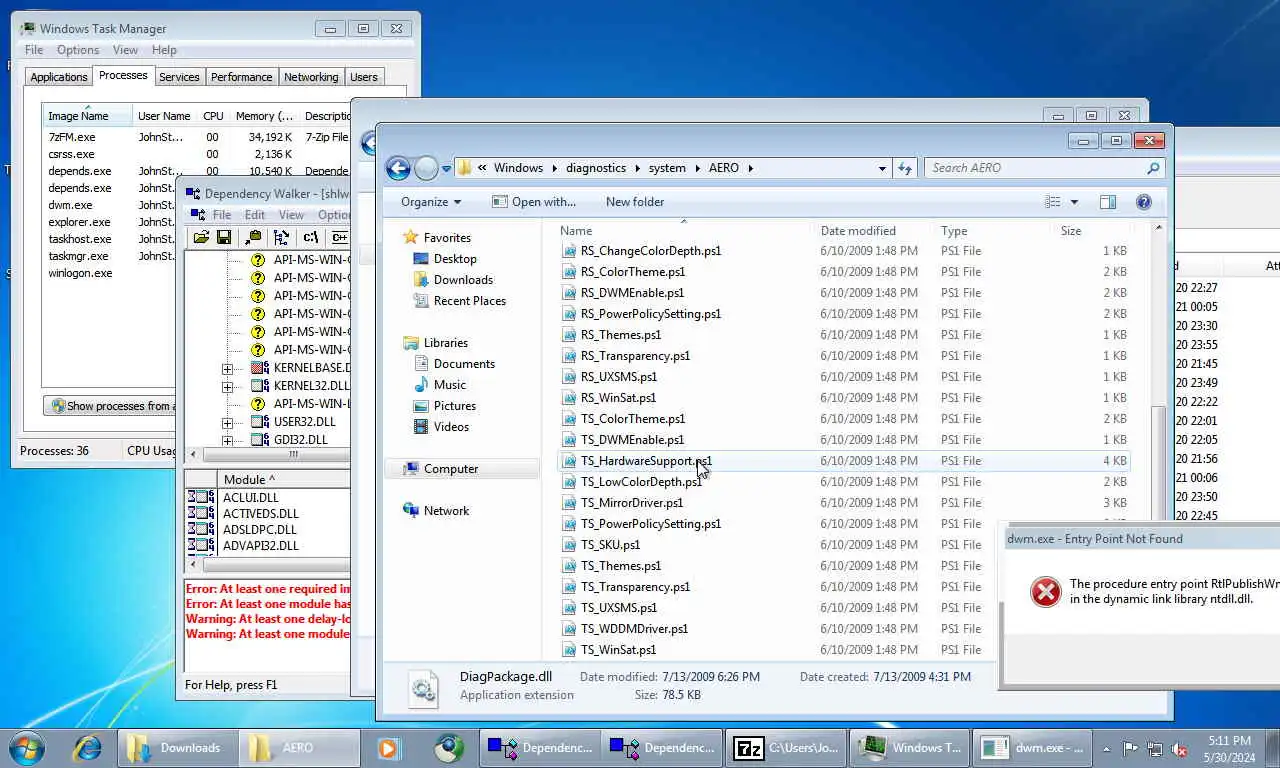Viewport: 1280px width, 768px height.
Task: Open the Windows Start orb
Action: pos(27,748)
